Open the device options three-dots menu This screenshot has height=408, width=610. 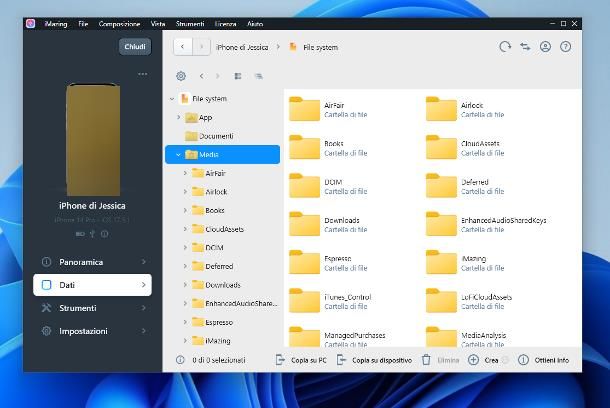click(142, 74)
